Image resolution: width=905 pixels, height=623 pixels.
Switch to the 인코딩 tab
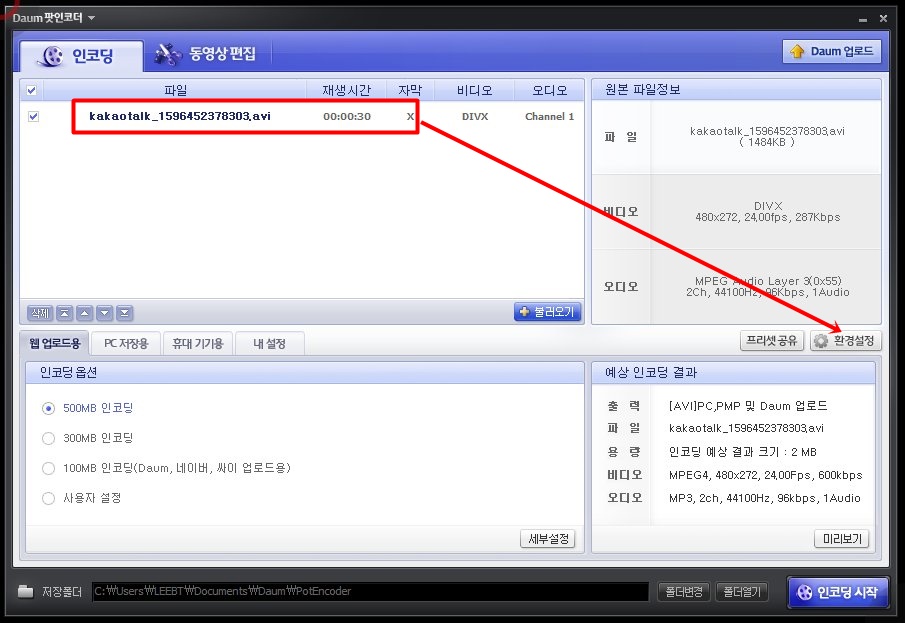[x=81, y=56]
